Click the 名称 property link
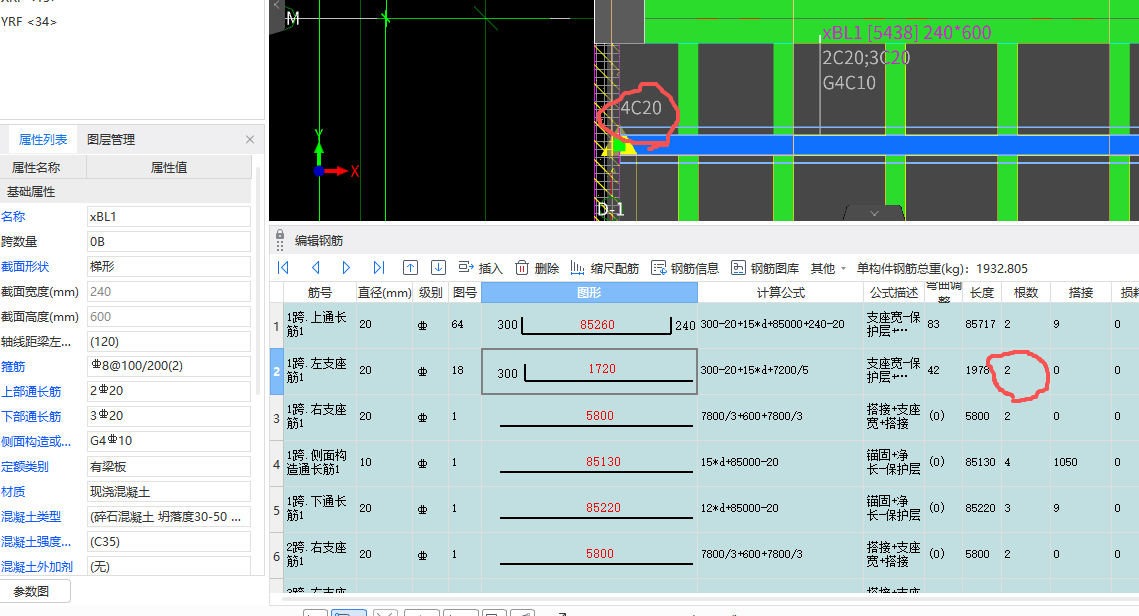Image resolution: width=1139 pixels, height=616 pixels. point(13,216)
